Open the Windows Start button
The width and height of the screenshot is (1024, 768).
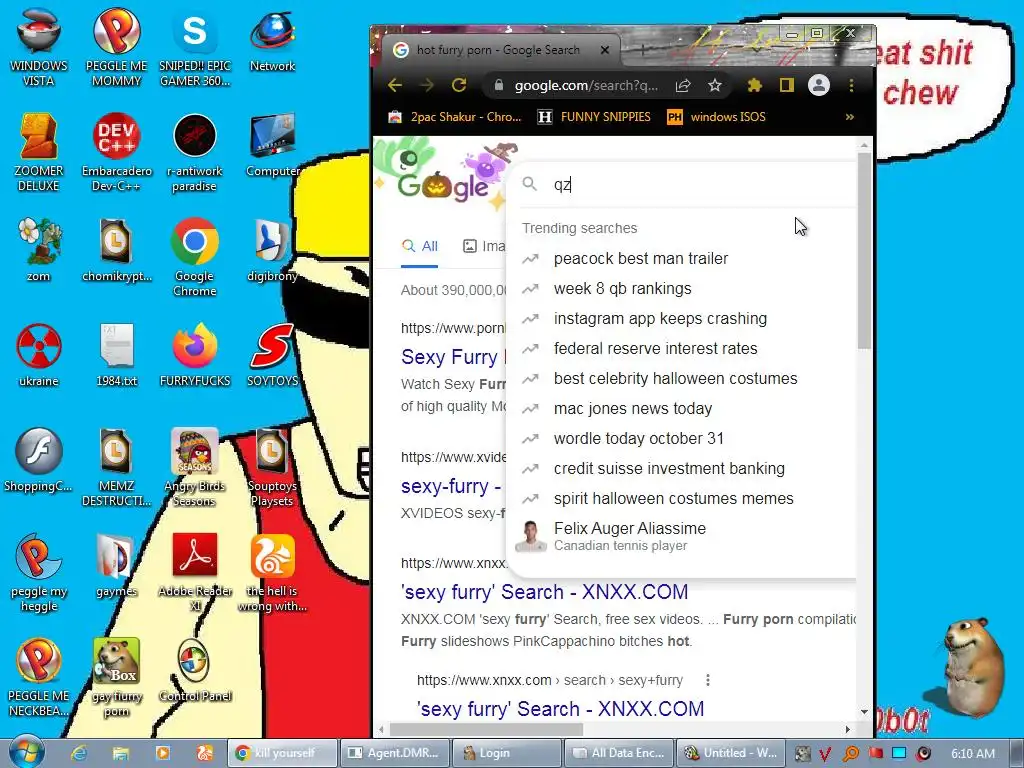(x=27, y=752)
